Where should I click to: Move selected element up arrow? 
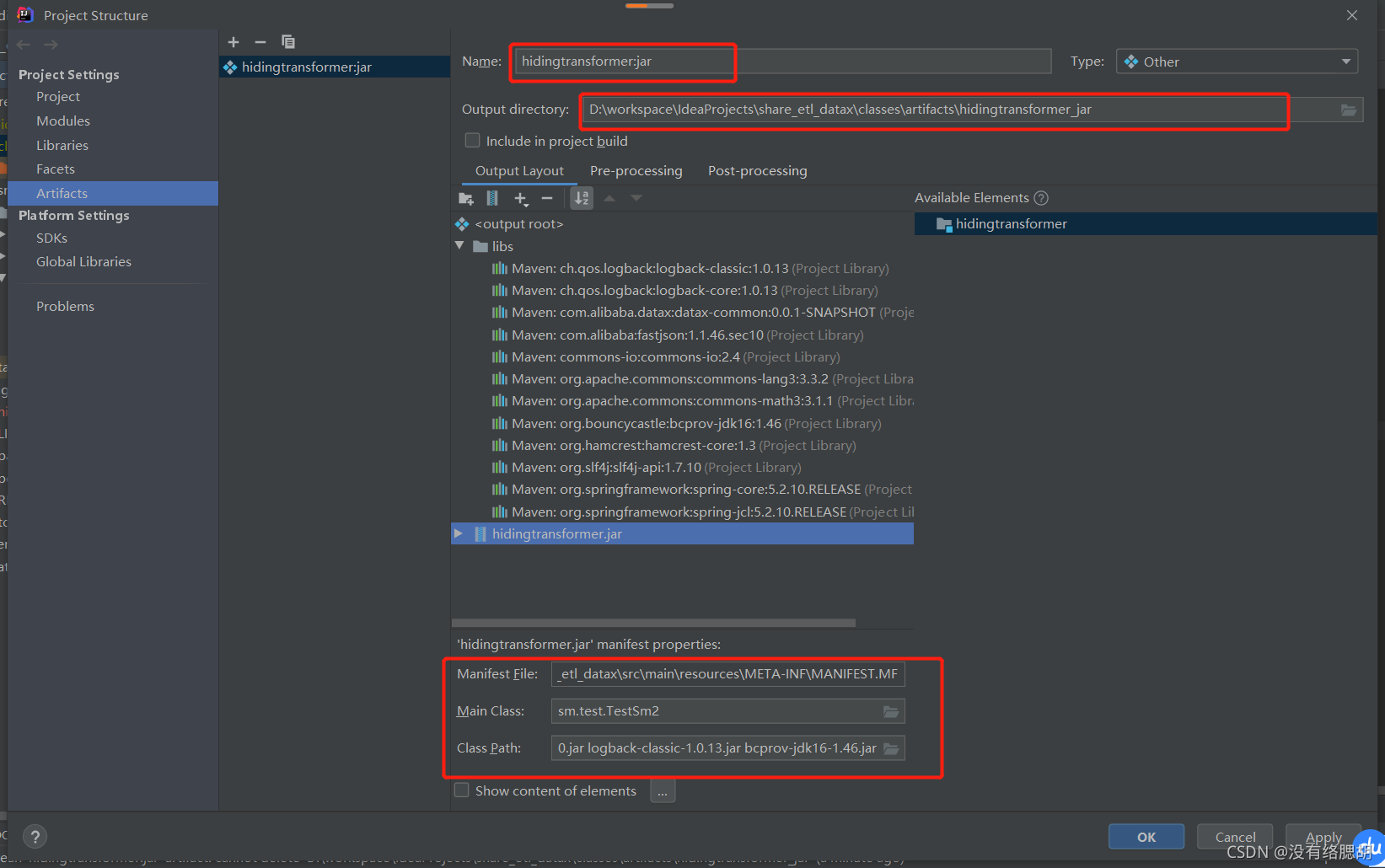pos(609,199)
